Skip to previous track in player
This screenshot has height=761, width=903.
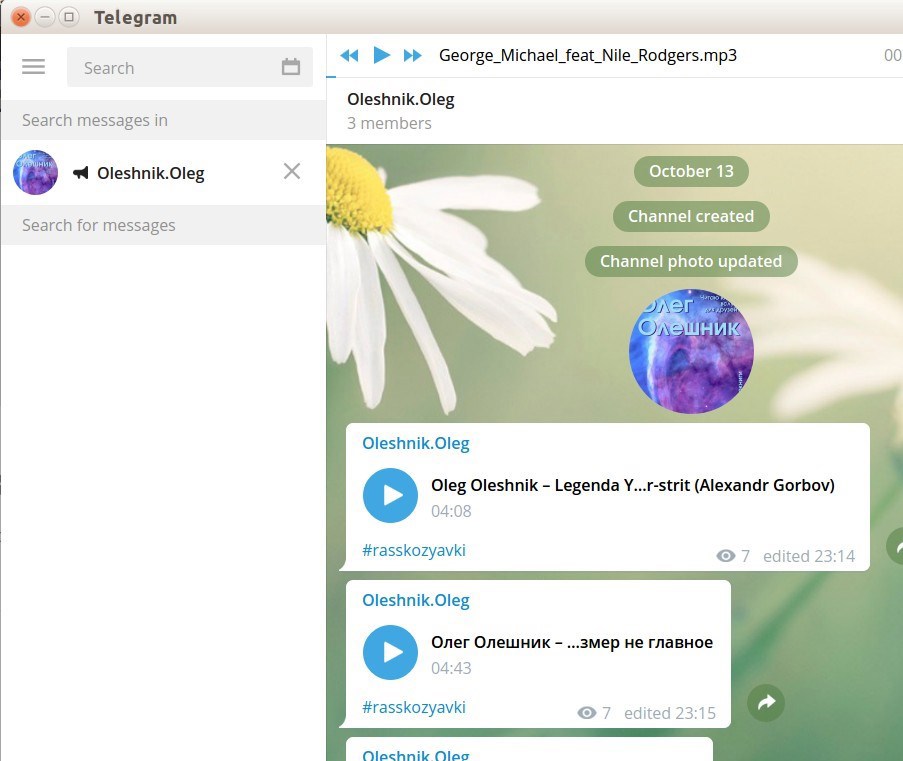(349, 55)
